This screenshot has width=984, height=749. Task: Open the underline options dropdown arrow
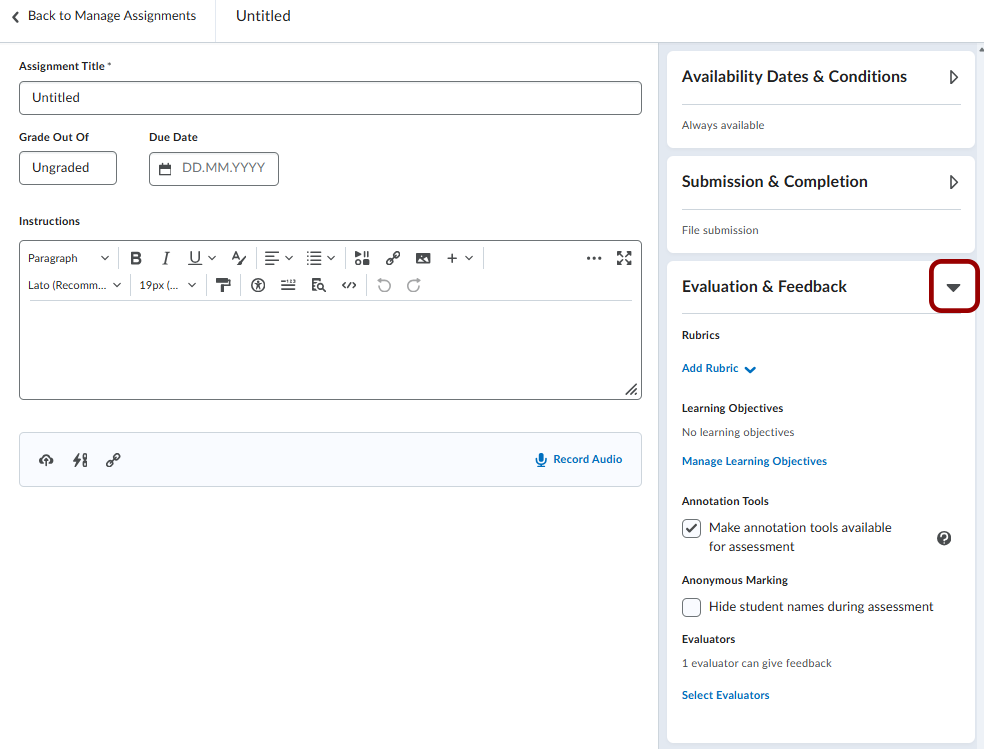tap(212, 258)
